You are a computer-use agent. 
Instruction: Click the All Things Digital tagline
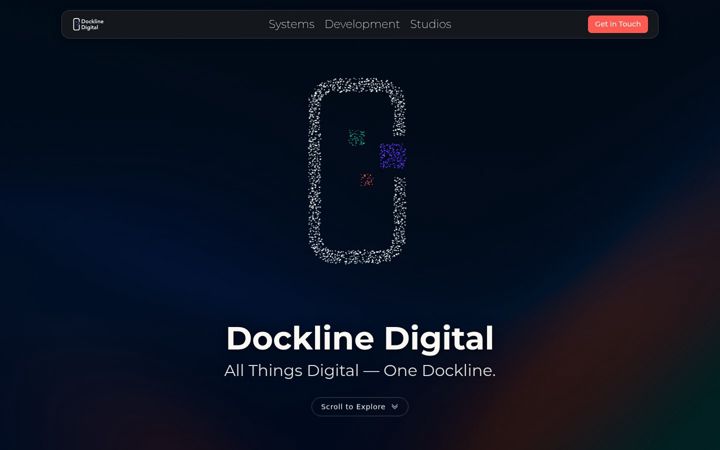[x=360, y=371]
